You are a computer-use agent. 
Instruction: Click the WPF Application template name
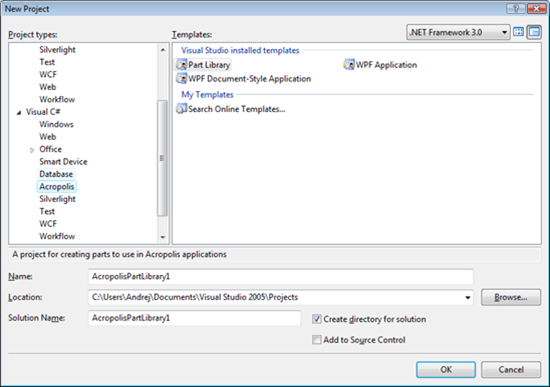pyautogui.click(x=386, y=65)
